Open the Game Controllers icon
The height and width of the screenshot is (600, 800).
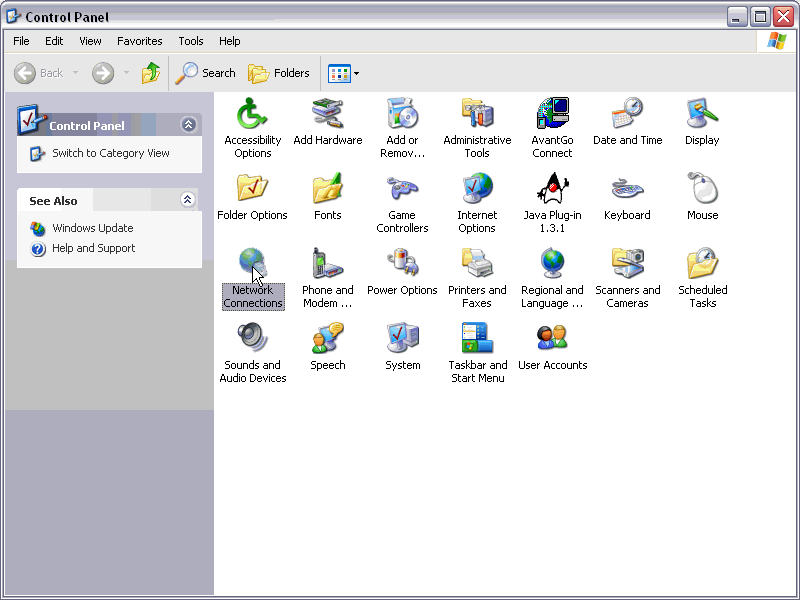[402, 188]
